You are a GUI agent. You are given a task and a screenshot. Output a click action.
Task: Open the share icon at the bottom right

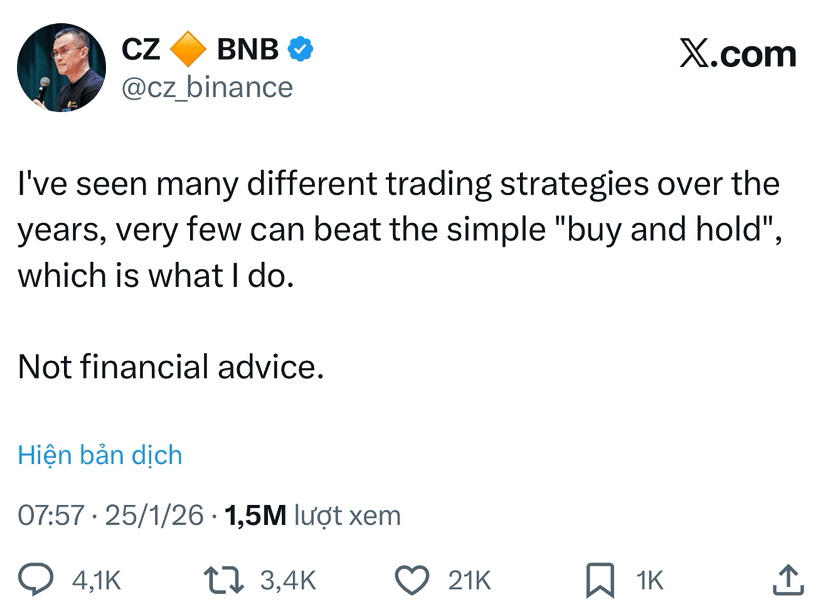click(787, 579)
